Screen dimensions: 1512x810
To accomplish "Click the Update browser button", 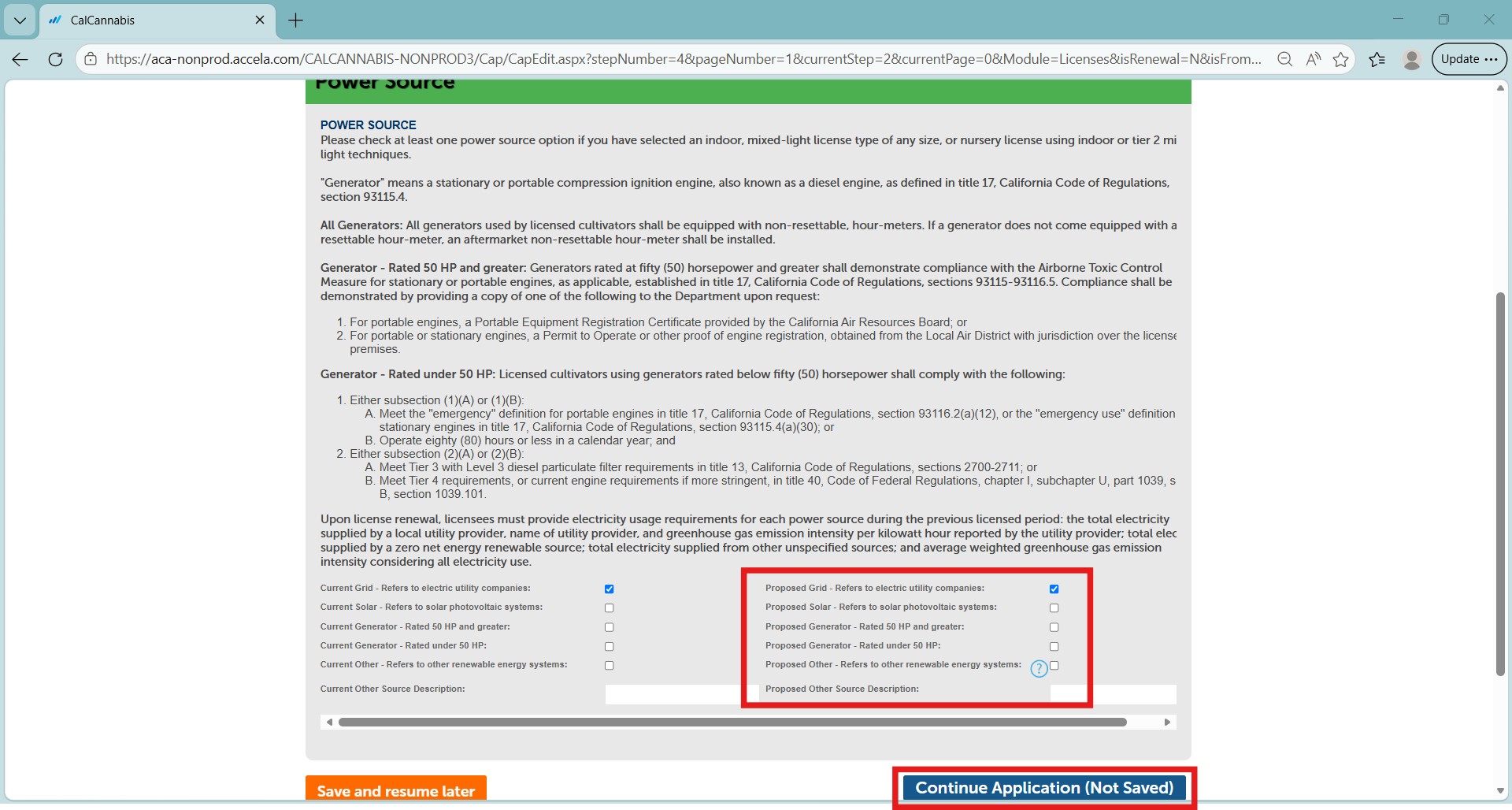I will (1469, 59).
